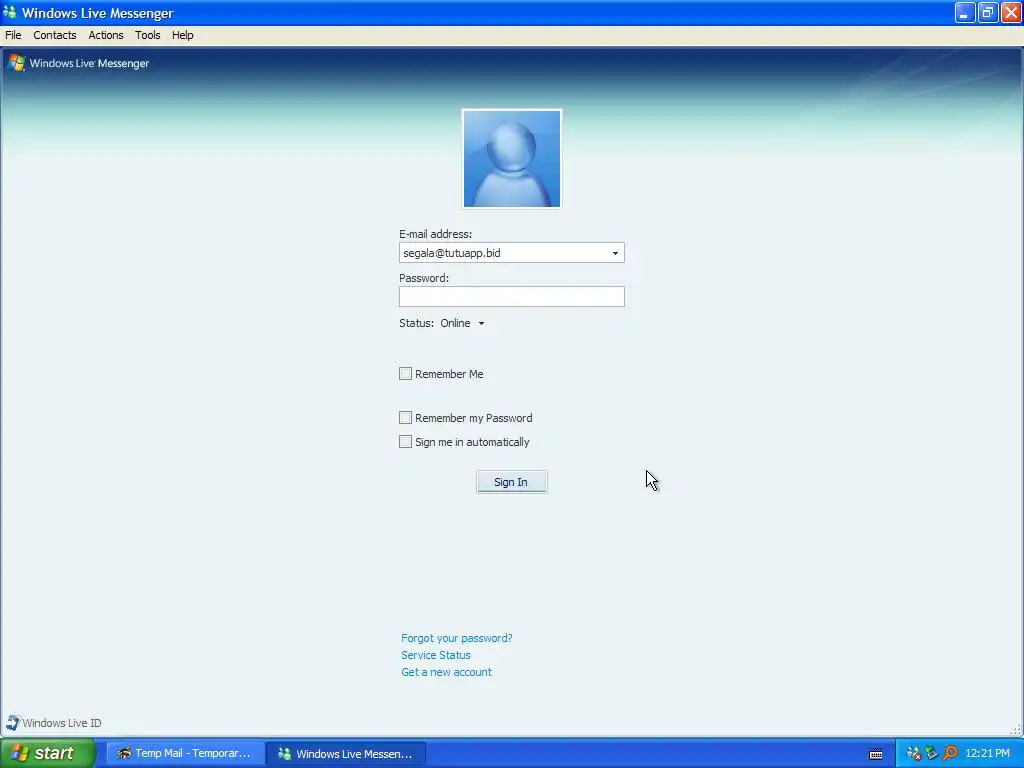Open the File menu
1024x768 pixels.
point(13,35)
